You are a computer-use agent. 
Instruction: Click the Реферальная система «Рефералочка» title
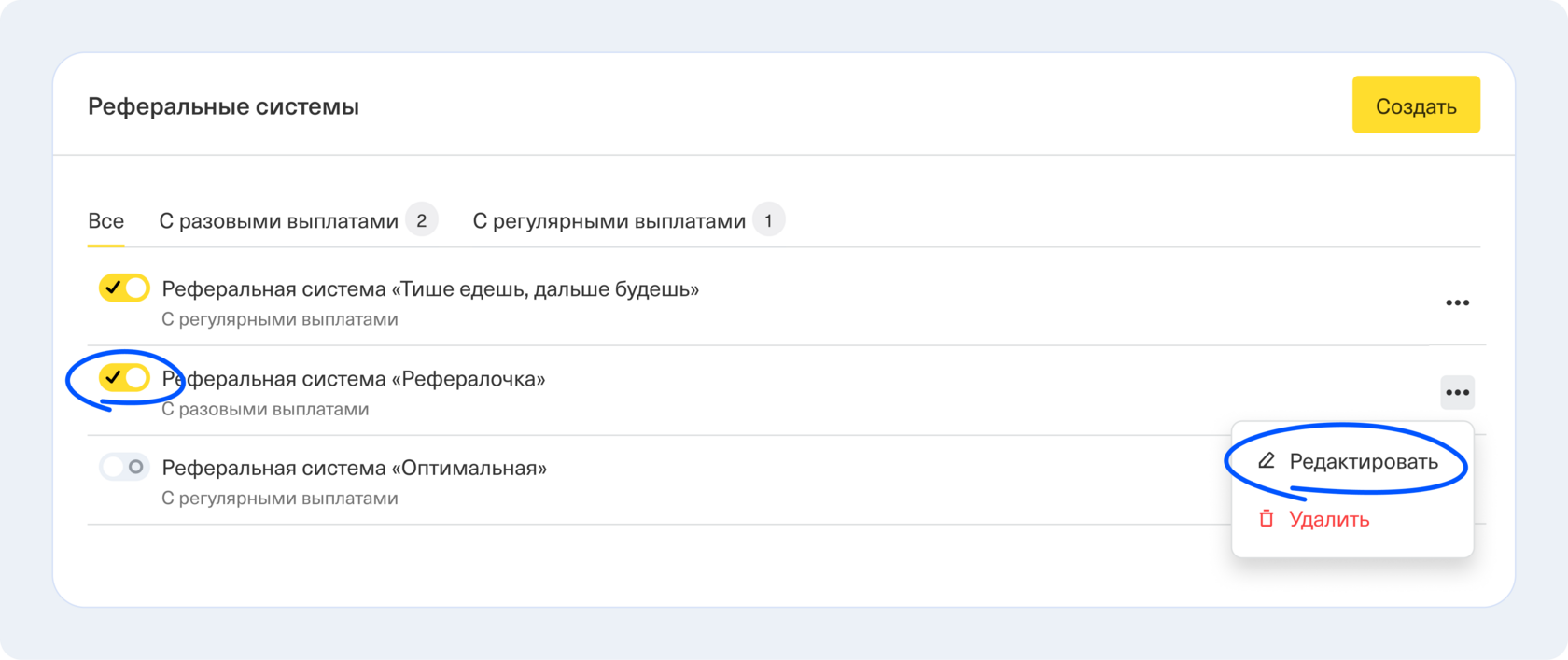(355, 379)
